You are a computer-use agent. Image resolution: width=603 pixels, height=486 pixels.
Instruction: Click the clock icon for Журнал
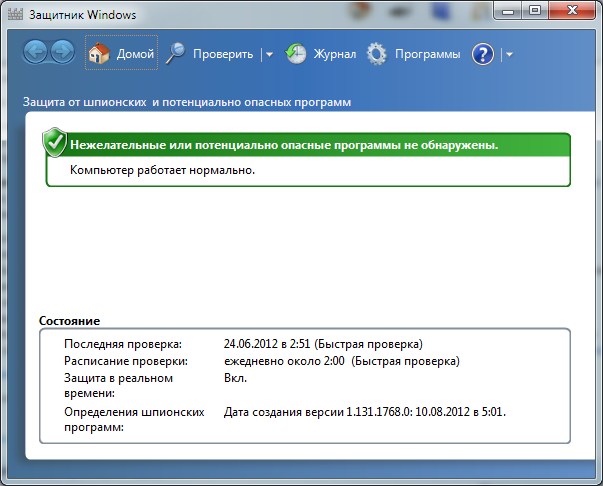(295, 53)
